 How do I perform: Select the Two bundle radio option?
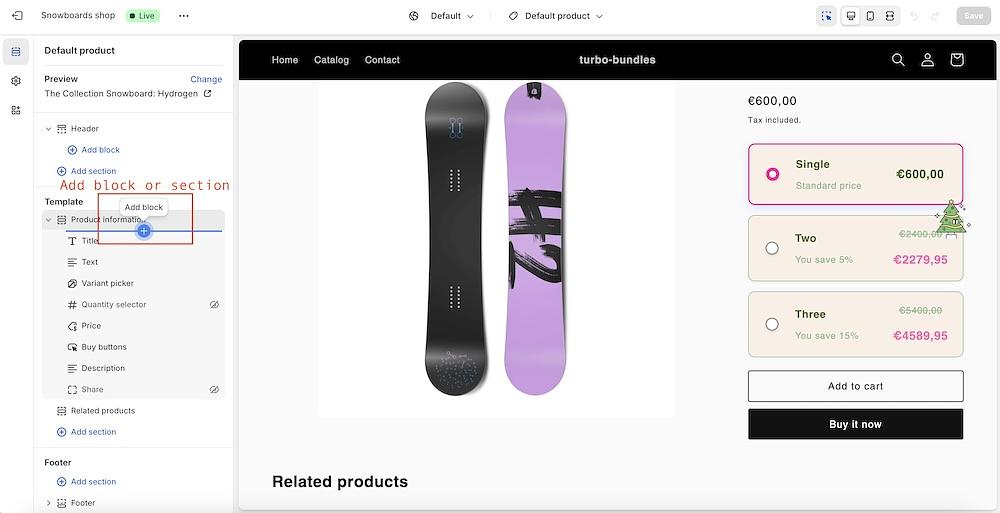(x=772, y=248)
